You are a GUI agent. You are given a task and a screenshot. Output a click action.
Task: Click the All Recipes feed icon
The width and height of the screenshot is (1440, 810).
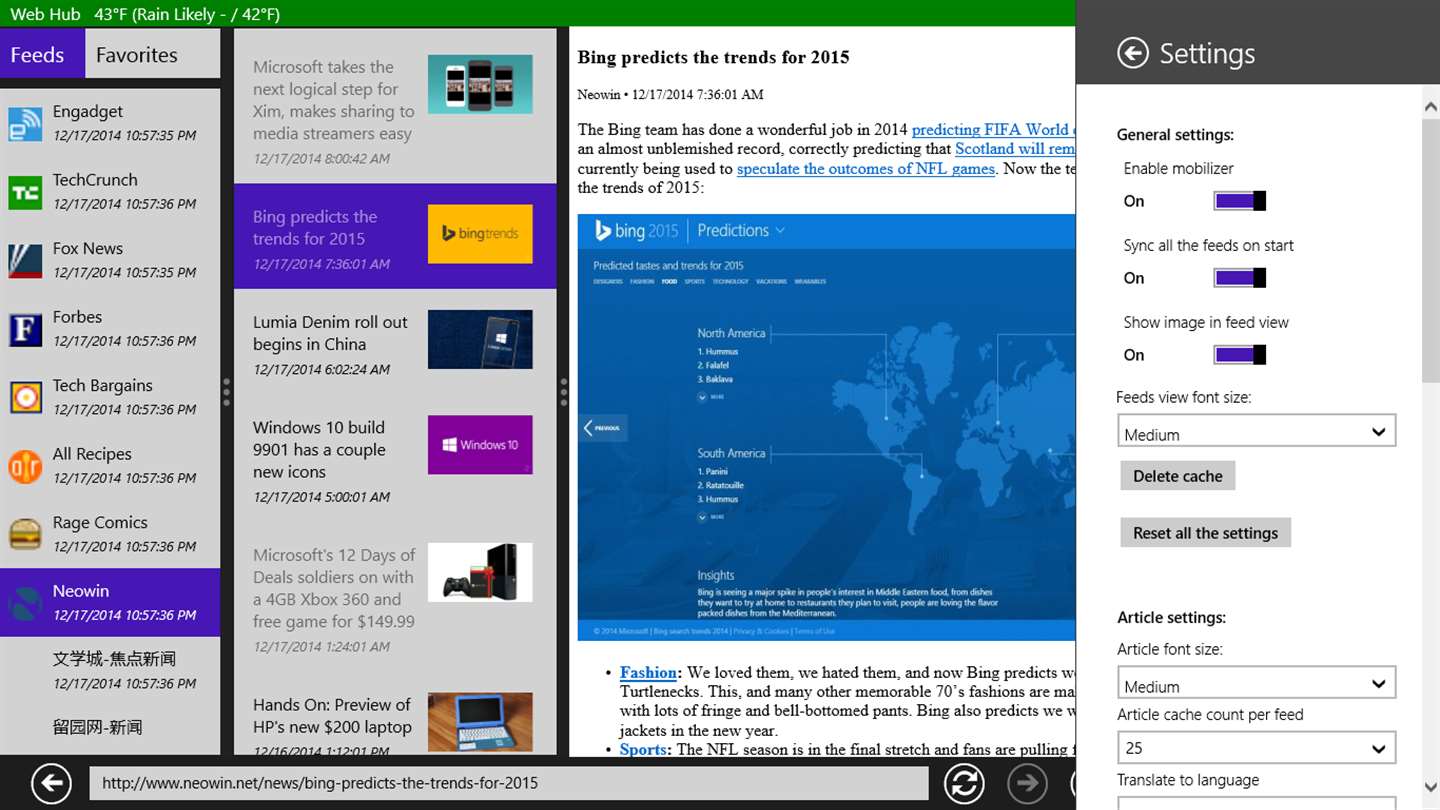[25, 466]
